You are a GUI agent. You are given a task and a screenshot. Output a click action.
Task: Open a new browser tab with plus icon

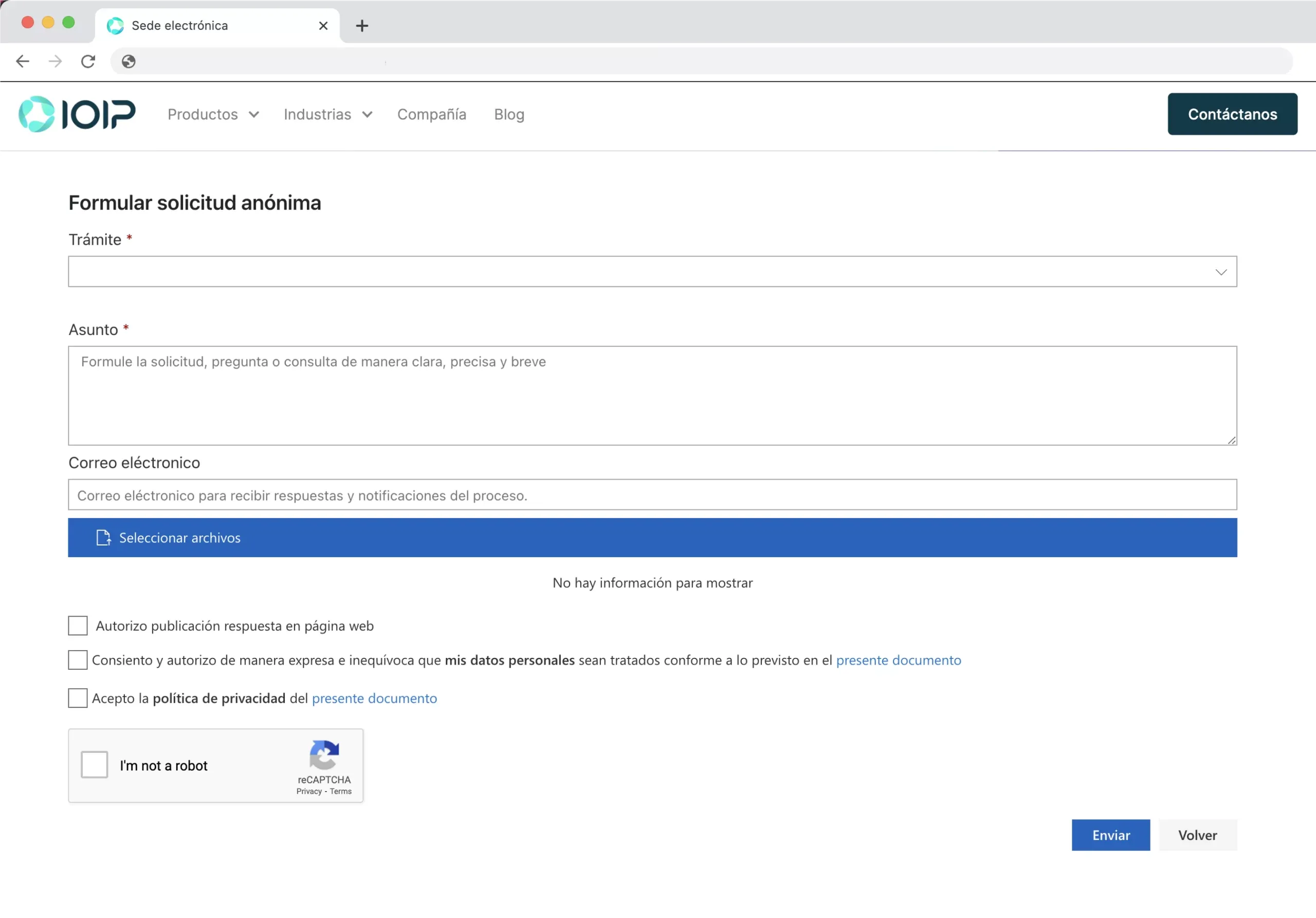tap(362, 26)
